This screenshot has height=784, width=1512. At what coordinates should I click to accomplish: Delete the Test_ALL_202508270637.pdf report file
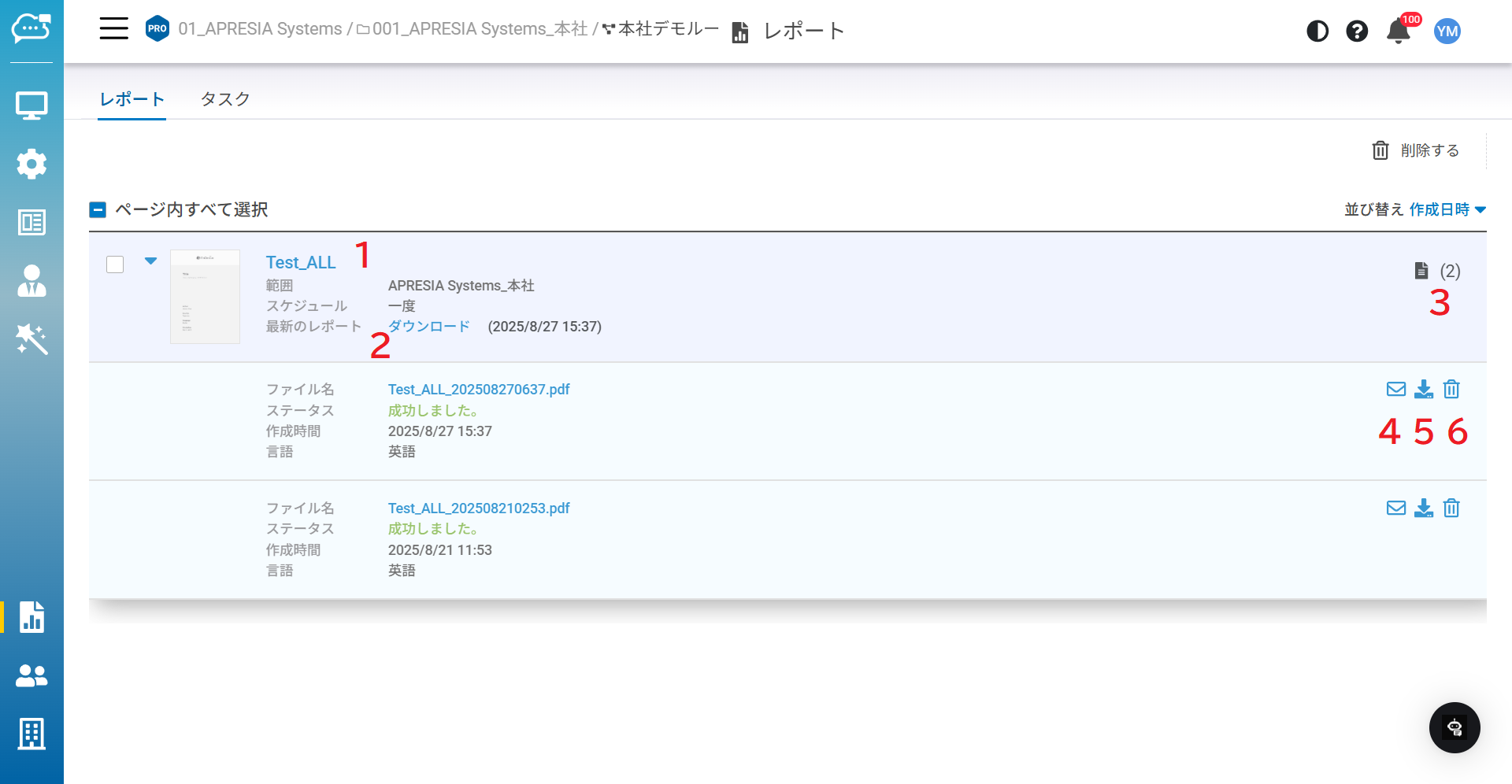(1451, 389)
